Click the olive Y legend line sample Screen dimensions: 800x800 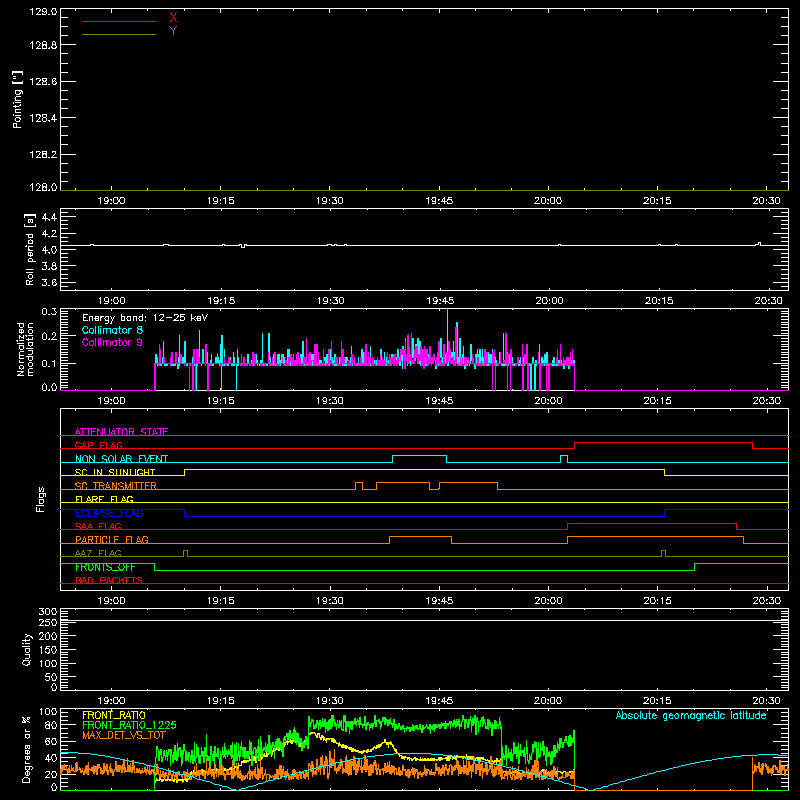click(x=119, y=34)
